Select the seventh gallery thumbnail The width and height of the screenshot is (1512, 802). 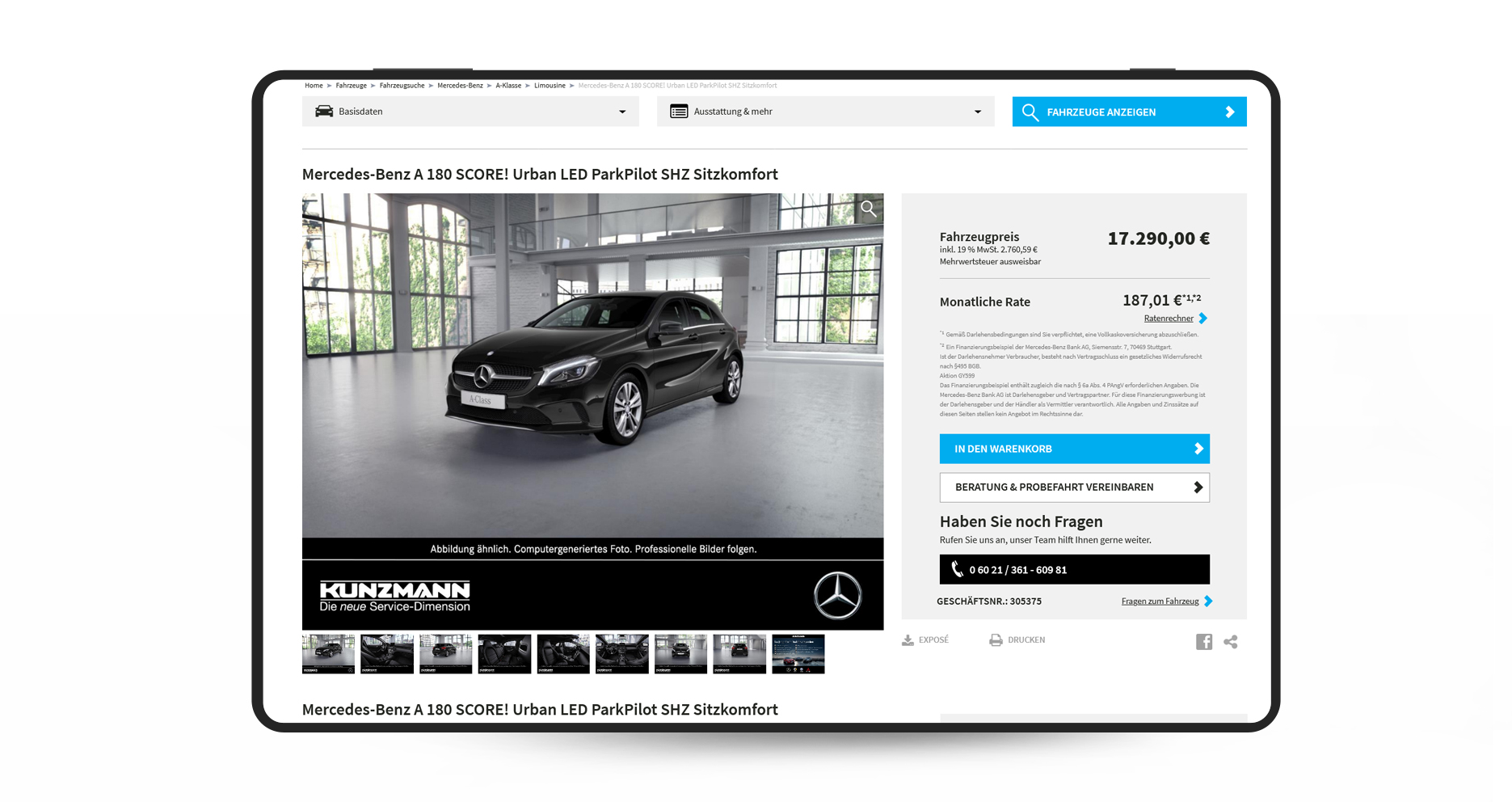pyautogui.click(x=680, y=654)
